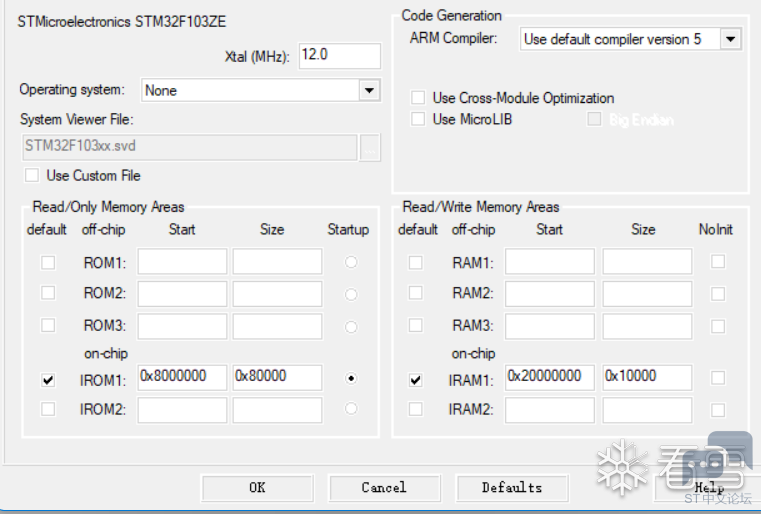Enable NoInit for RAM2

click(x=718, y=294)
